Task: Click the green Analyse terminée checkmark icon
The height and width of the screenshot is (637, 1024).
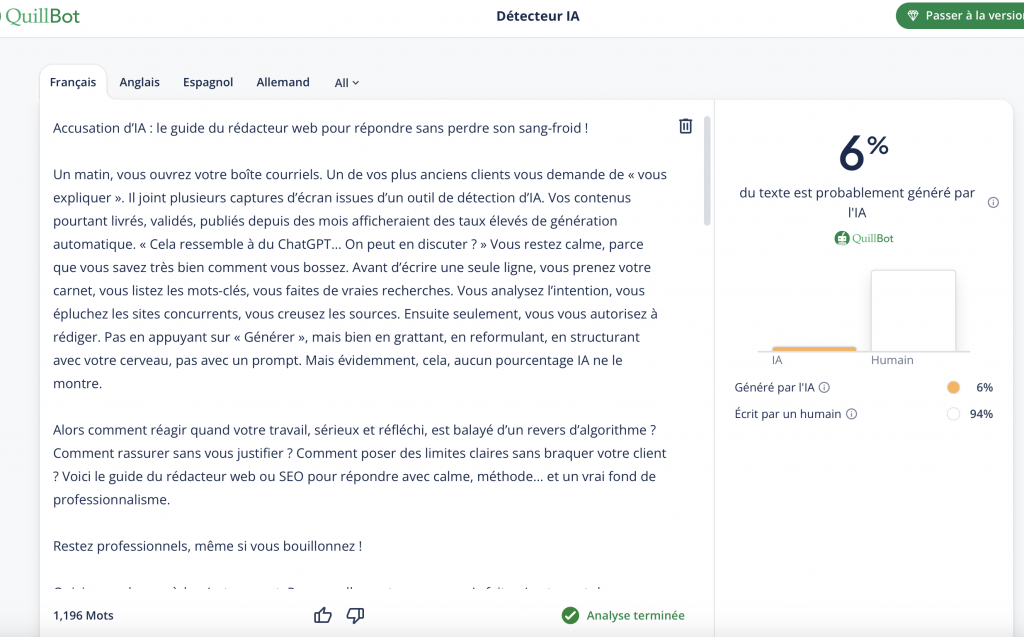Action: point(570,615)
